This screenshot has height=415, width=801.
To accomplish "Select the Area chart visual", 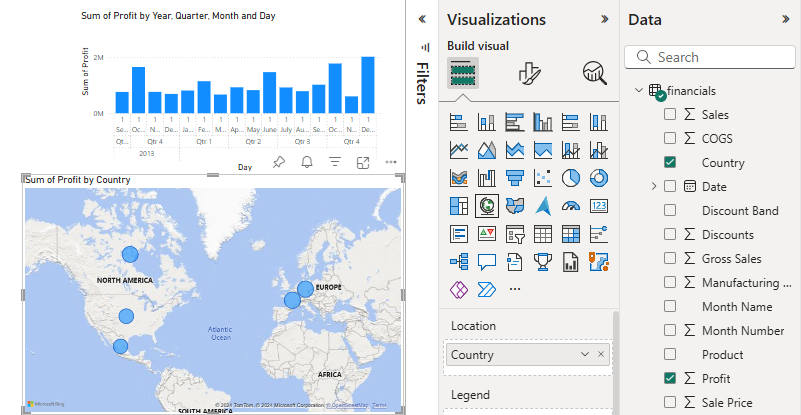I will coord(486,150).
